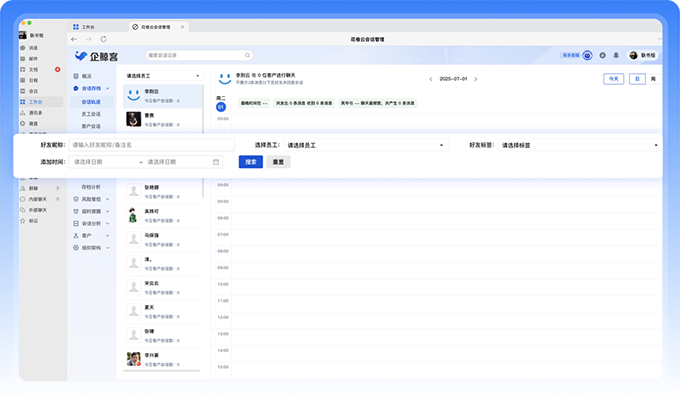Open 邮件 in the left sidebar
The height and width of the screenshot is (400, 680).
32,58
